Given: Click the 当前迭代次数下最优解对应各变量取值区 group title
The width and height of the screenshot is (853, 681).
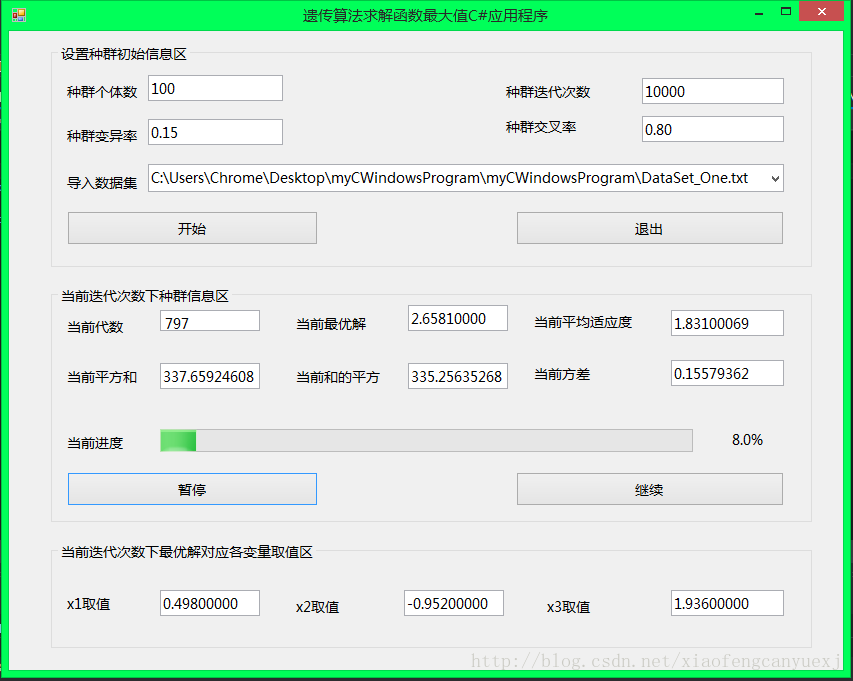Looking at the screenshot, I should click(187, 552).
